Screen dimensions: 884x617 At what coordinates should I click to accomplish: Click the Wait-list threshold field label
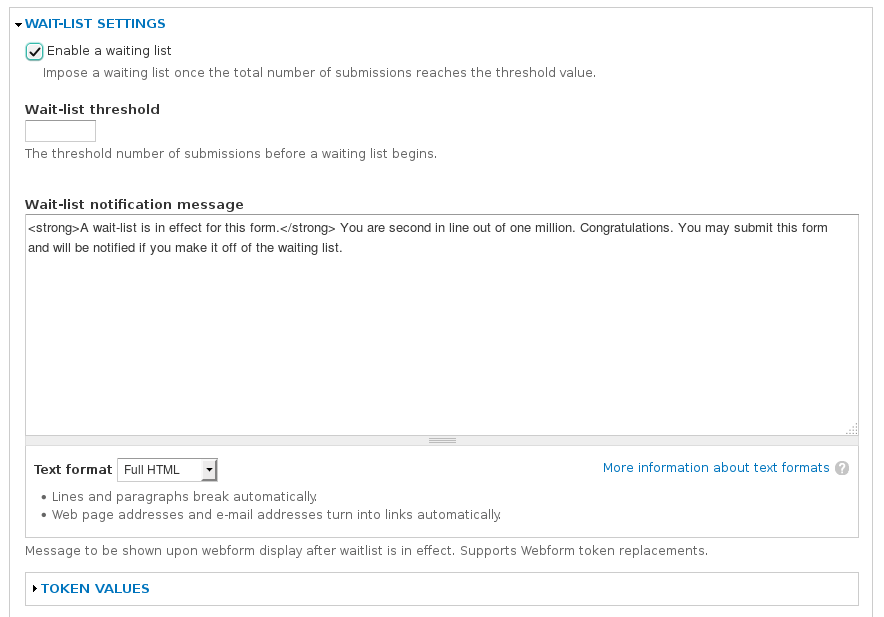coord(92,109)
